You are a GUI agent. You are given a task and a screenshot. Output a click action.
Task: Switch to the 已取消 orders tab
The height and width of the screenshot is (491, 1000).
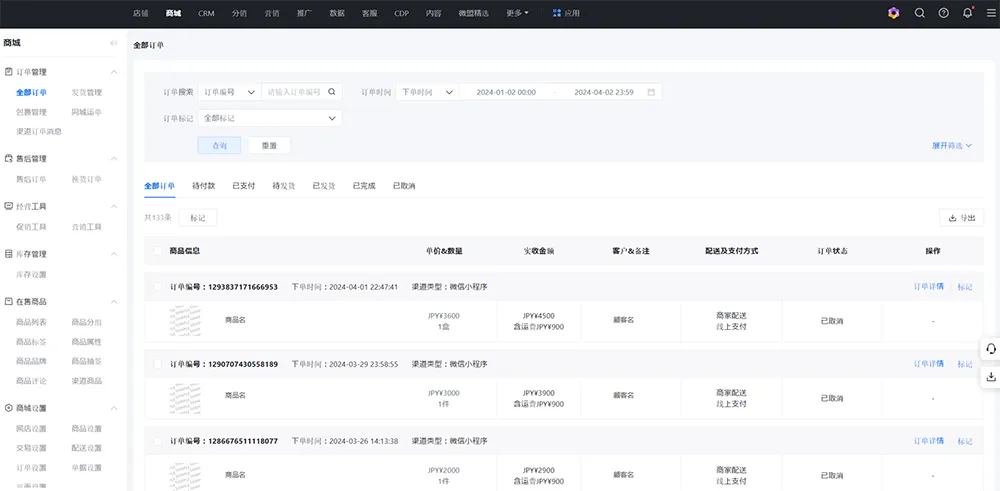click(404, 186)
